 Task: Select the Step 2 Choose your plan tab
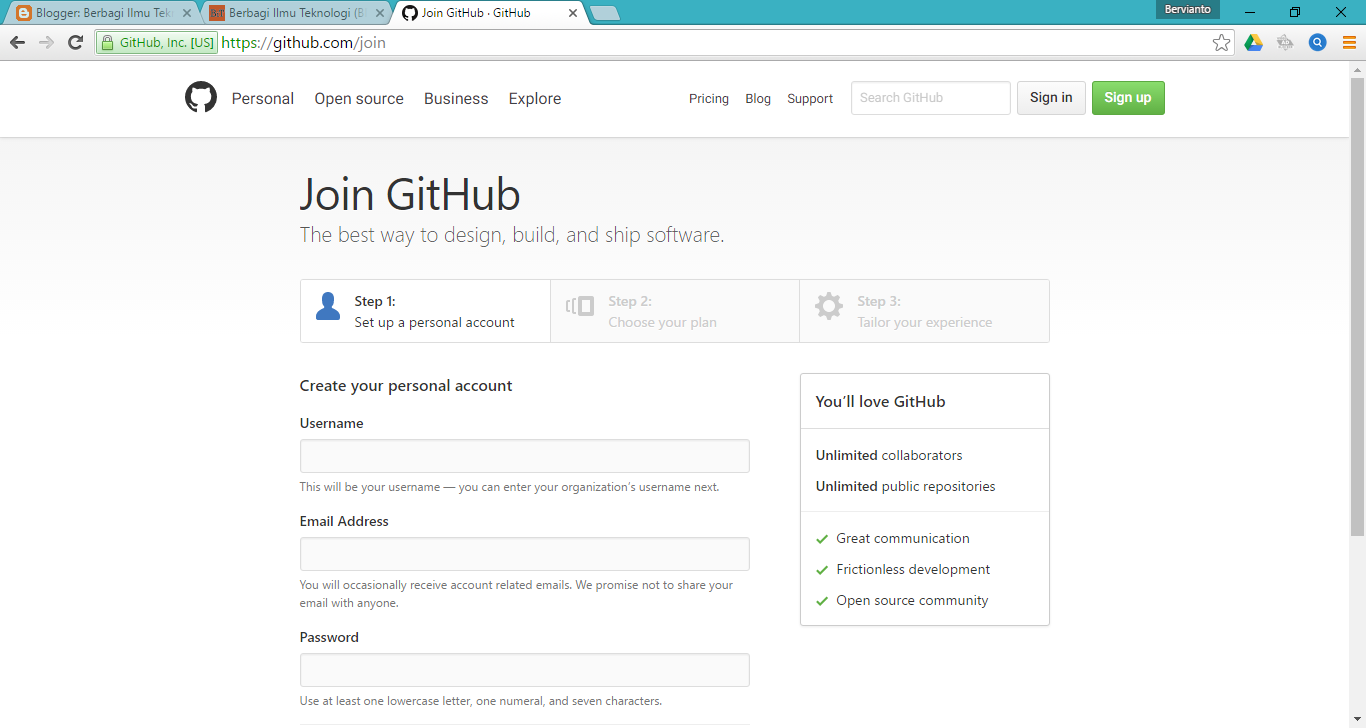(x=674, y=310)
